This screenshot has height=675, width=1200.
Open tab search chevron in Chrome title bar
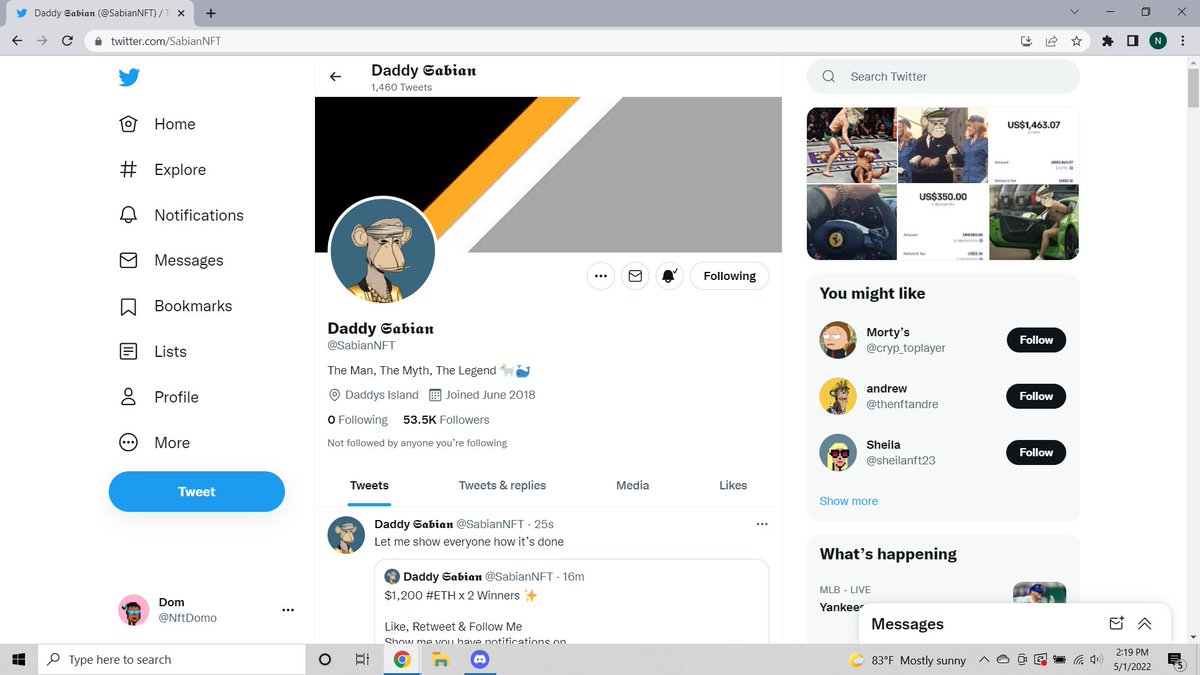tap(1074, 12)
